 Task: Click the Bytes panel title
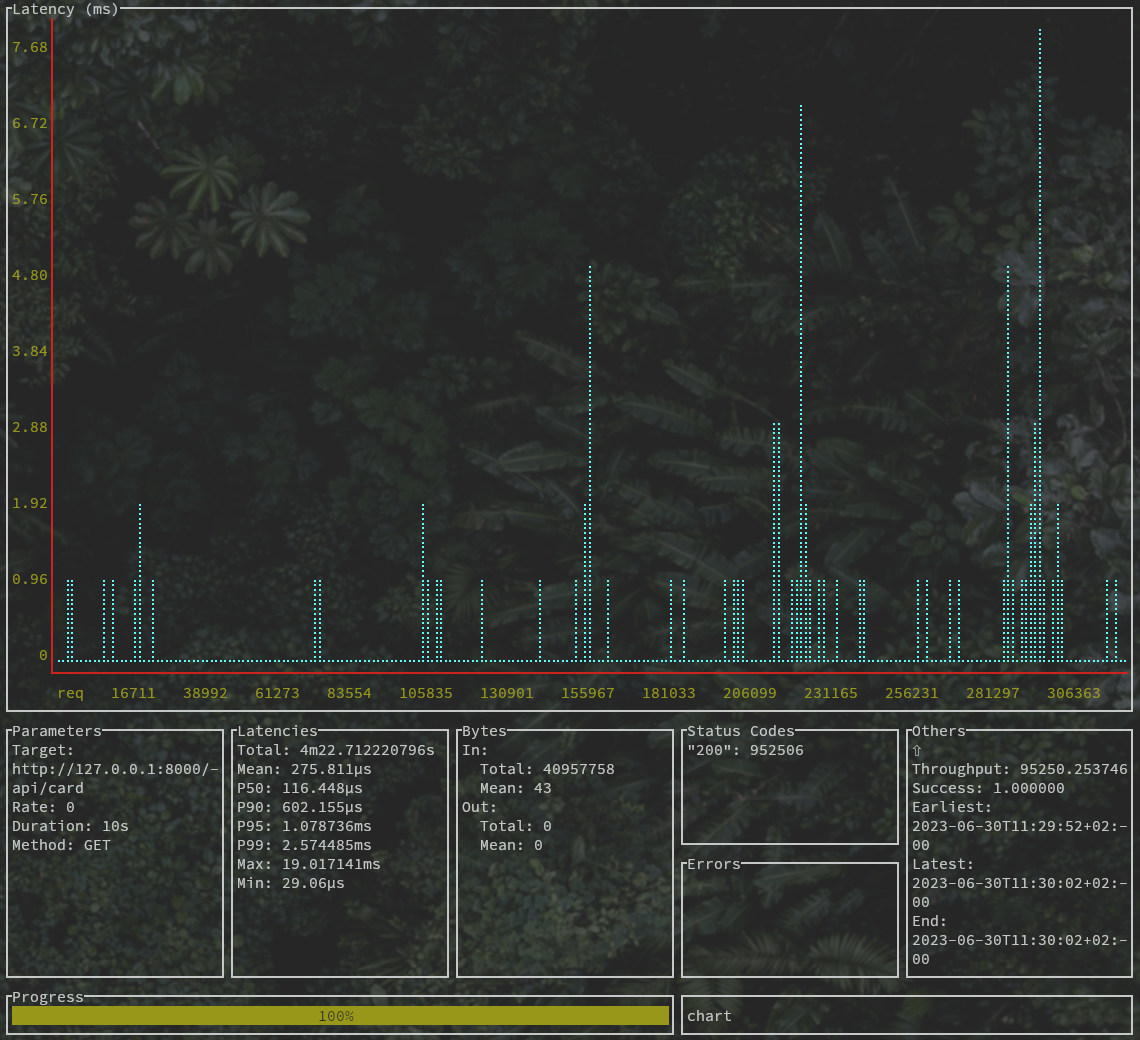[484, 731]
